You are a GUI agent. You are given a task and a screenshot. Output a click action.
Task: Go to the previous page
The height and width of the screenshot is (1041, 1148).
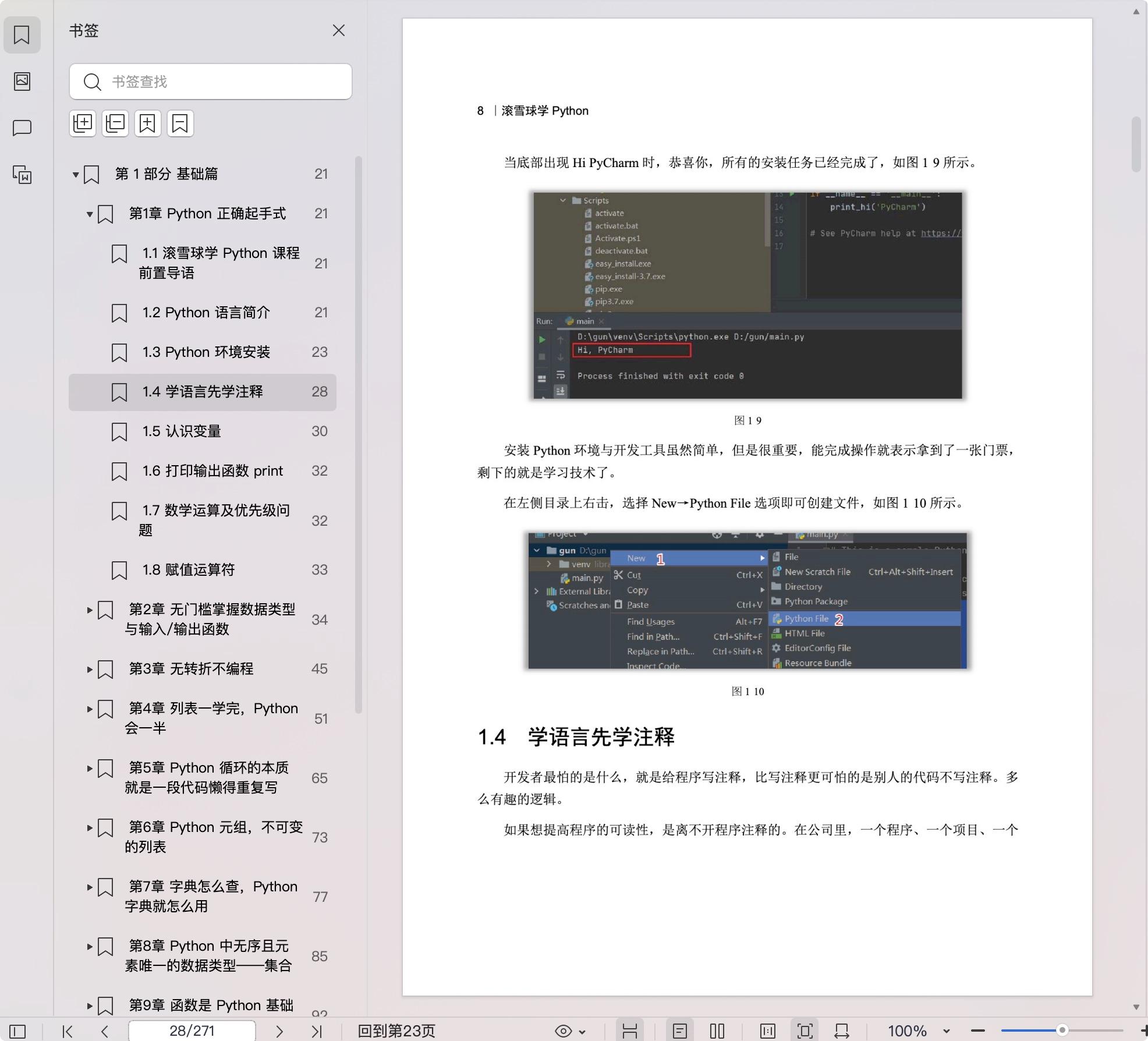105,1031
